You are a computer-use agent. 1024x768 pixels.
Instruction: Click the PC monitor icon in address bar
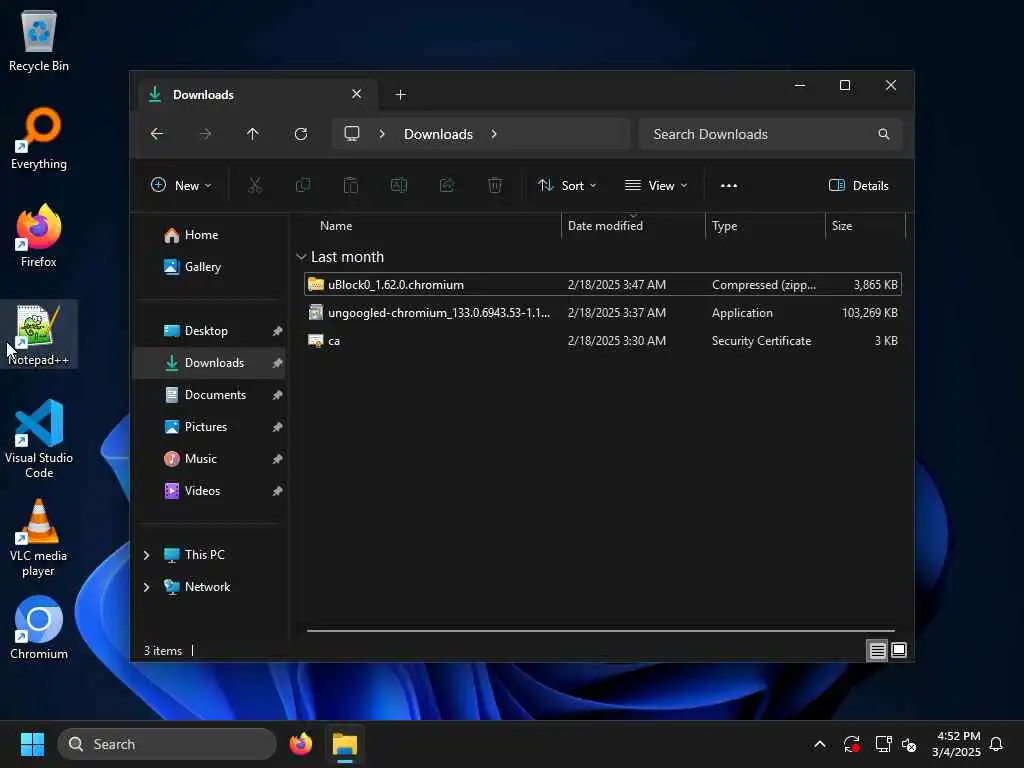[x=352, y=134]
